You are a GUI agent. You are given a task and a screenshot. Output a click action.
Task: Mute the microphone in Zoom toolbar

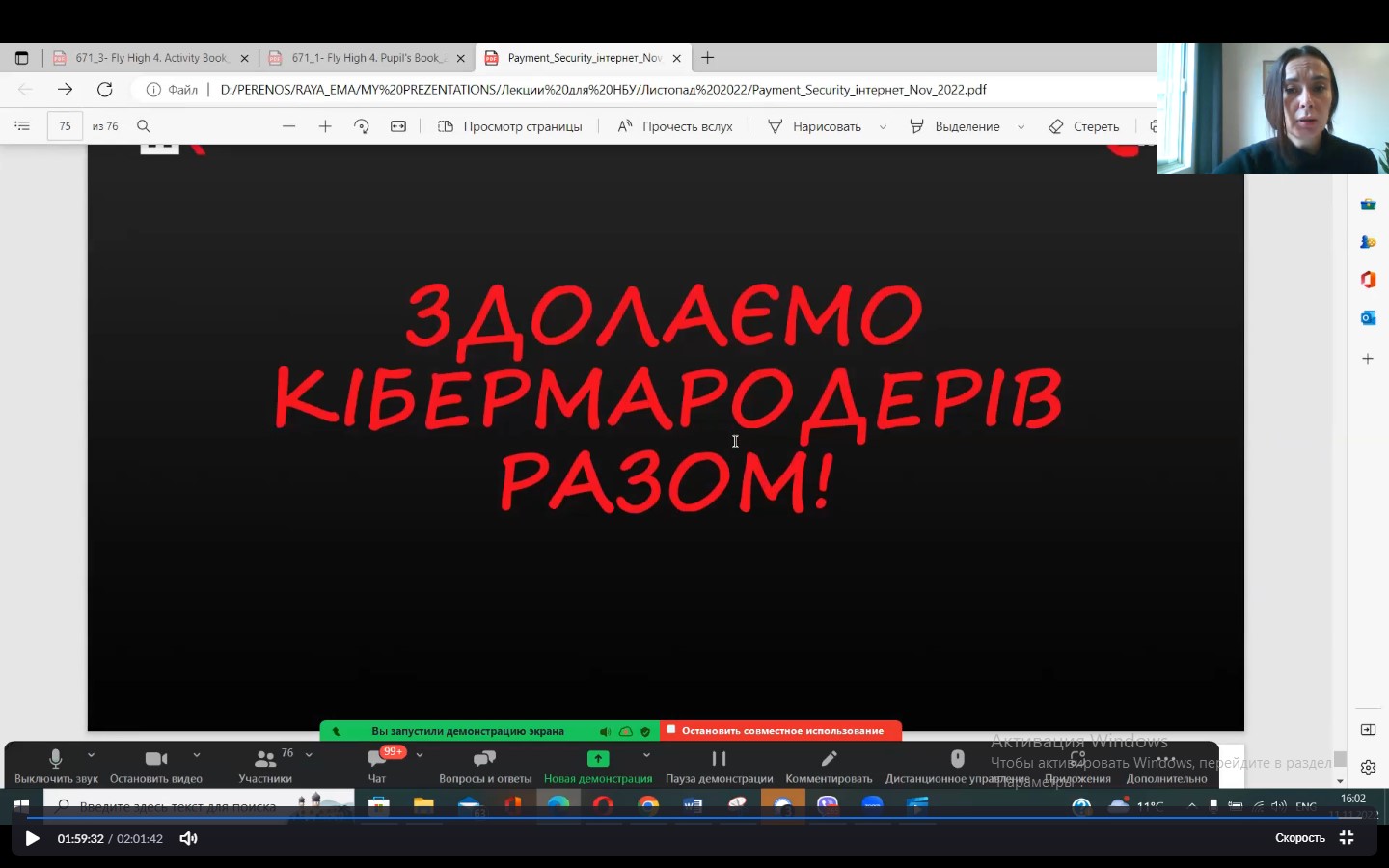[x=56, y=760]
